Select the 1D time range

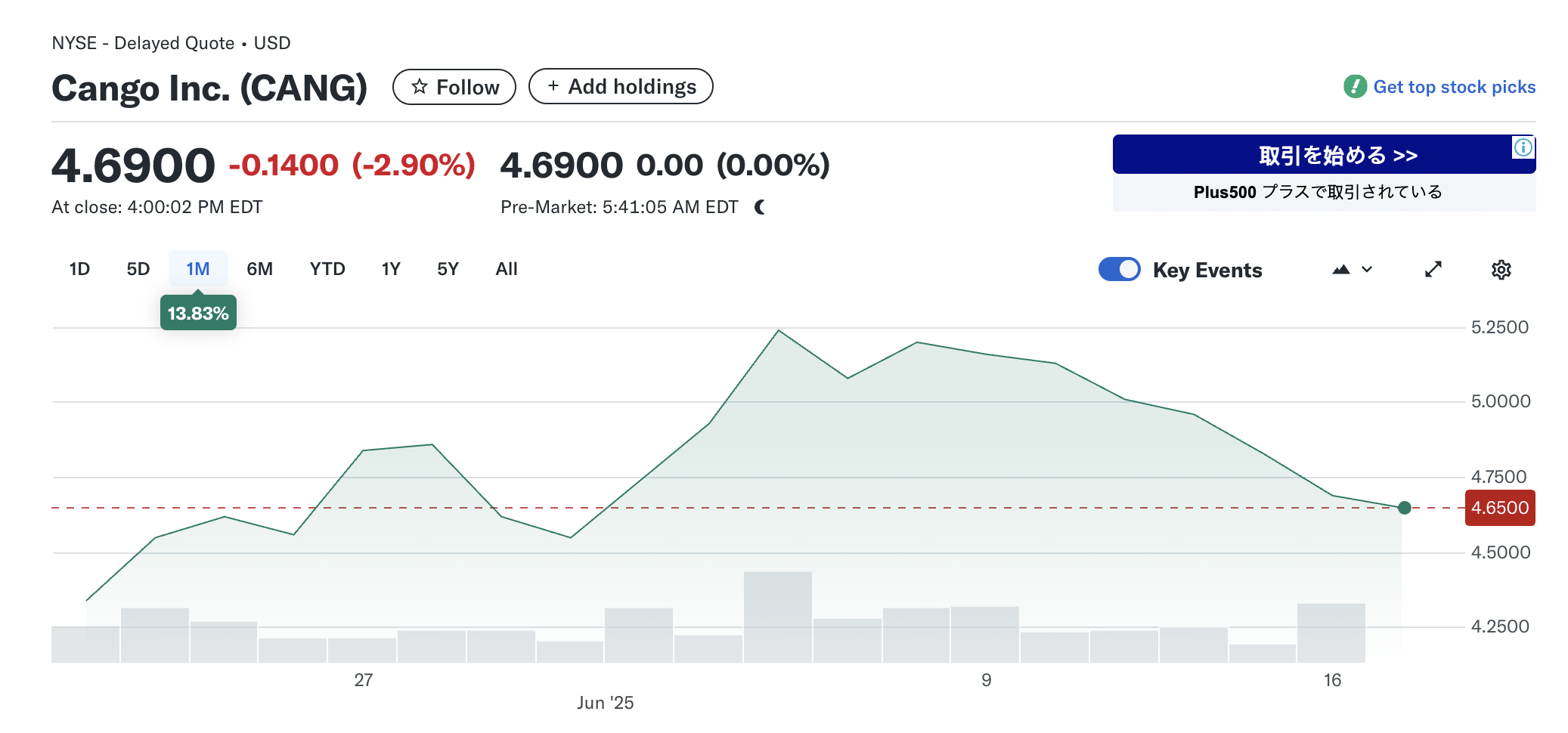tap(79, 269)
